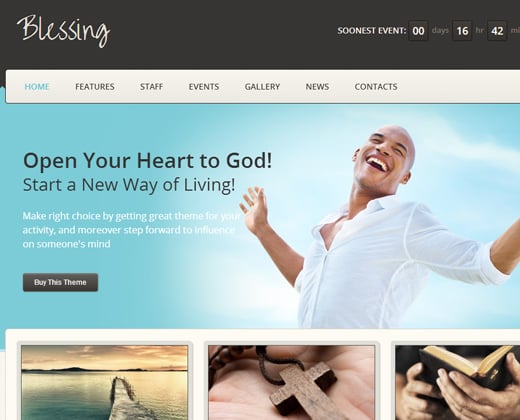Open the STAFF menu item
Screen dimensions: 520x420
152,87
